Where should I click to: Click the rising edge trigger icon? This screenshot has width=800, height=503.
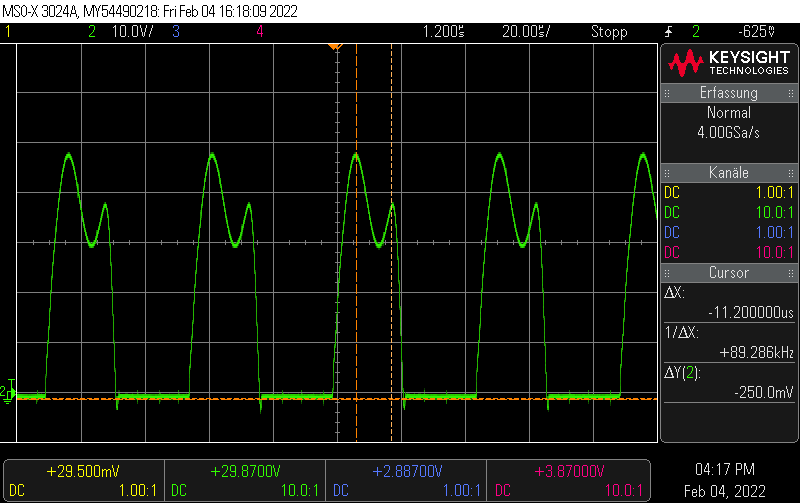click(x=668, y=32)
